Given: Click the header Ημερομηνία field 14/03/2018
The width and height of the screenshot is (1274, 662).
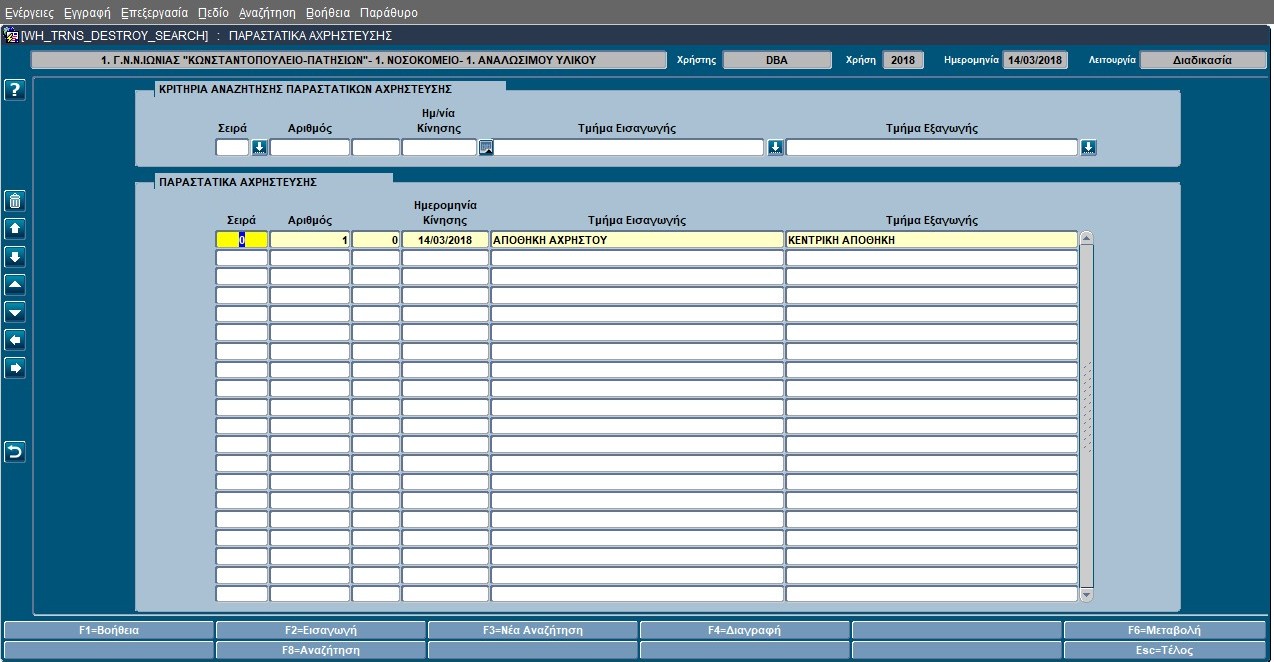Looking at the screenshot, I should coord(1036,60).
